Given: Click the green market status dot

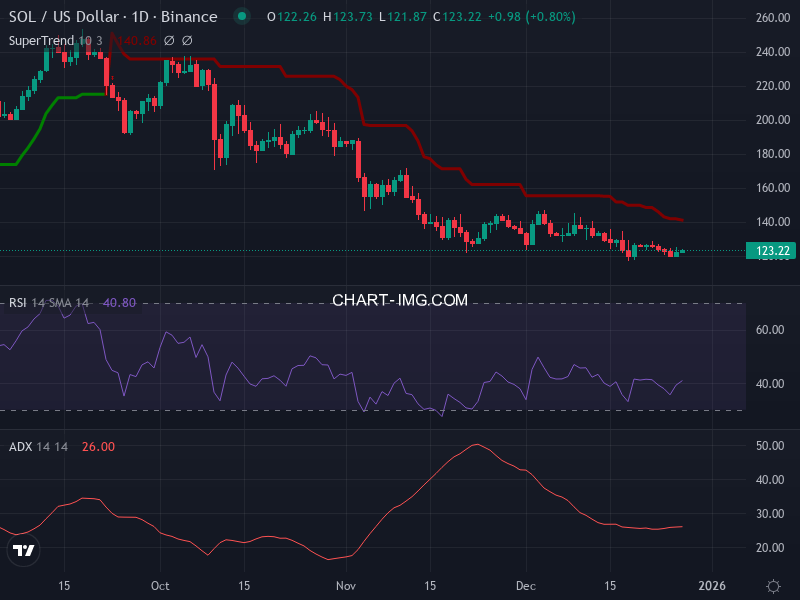Looking at the screenshot, I should [241, 17].
